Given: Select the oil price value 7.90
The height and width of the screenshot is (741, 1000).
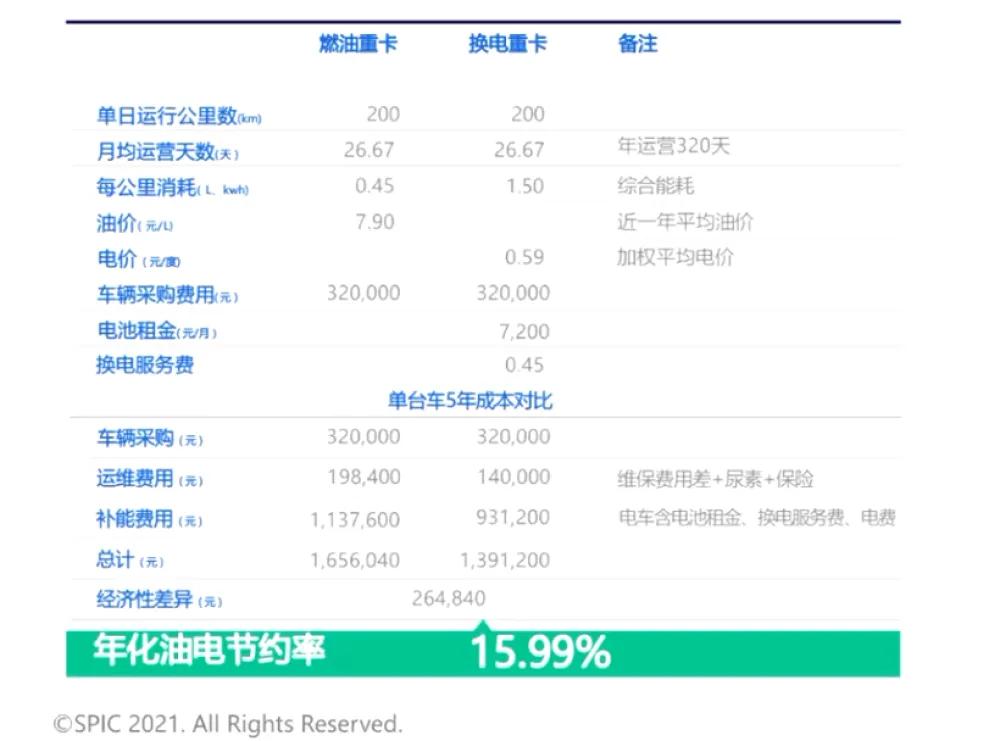Looking at the screenshot, I should [x=375, y=222].
